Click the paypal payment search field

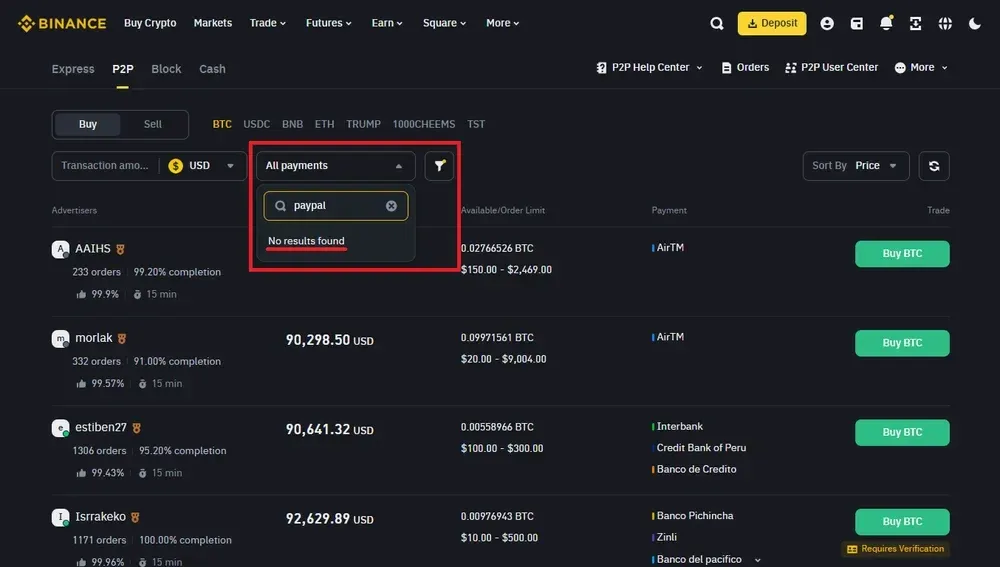pyautogui.click(x=335, y=206)
